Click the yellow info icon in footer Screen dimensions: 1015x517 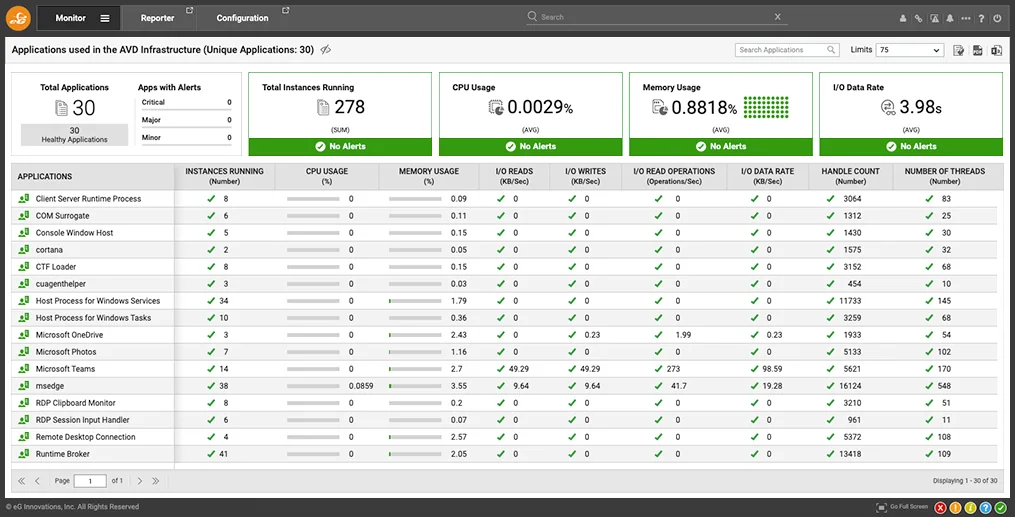click(x=970, y=507)
